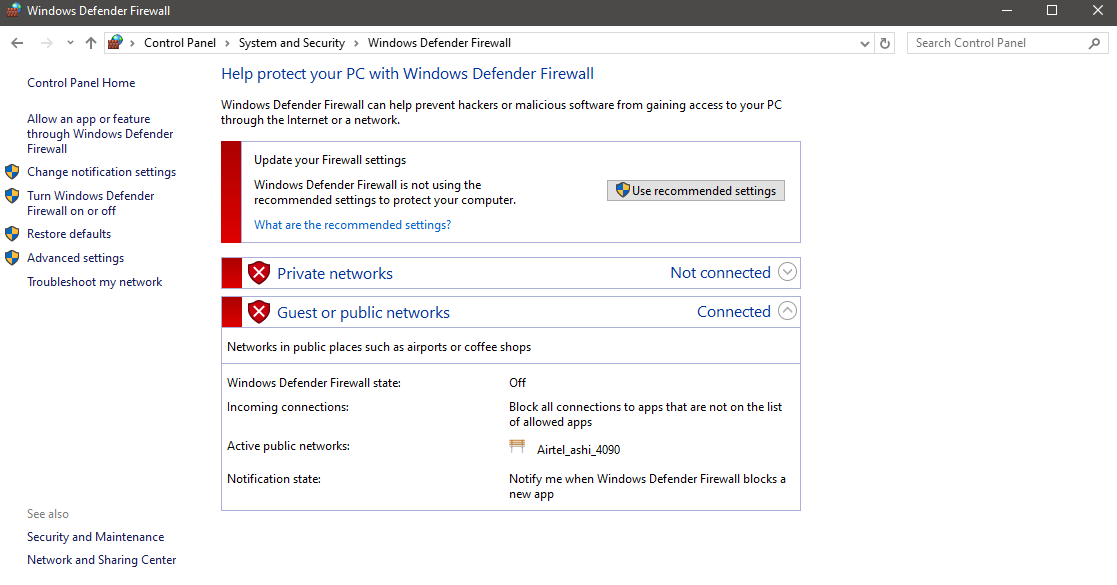The image size is (1117, 585).
Task: Open Allow an app or feature link
Action: pyautogui.click(x=100, y=134)
